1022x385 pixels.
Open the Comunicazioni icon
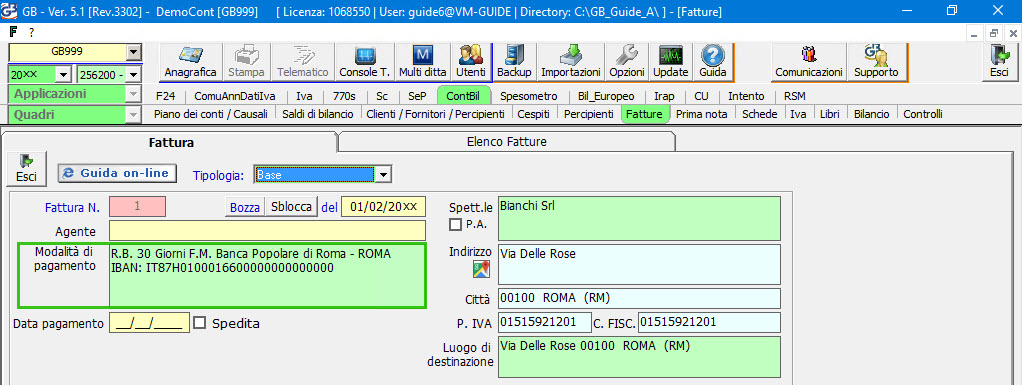point(809,63)
